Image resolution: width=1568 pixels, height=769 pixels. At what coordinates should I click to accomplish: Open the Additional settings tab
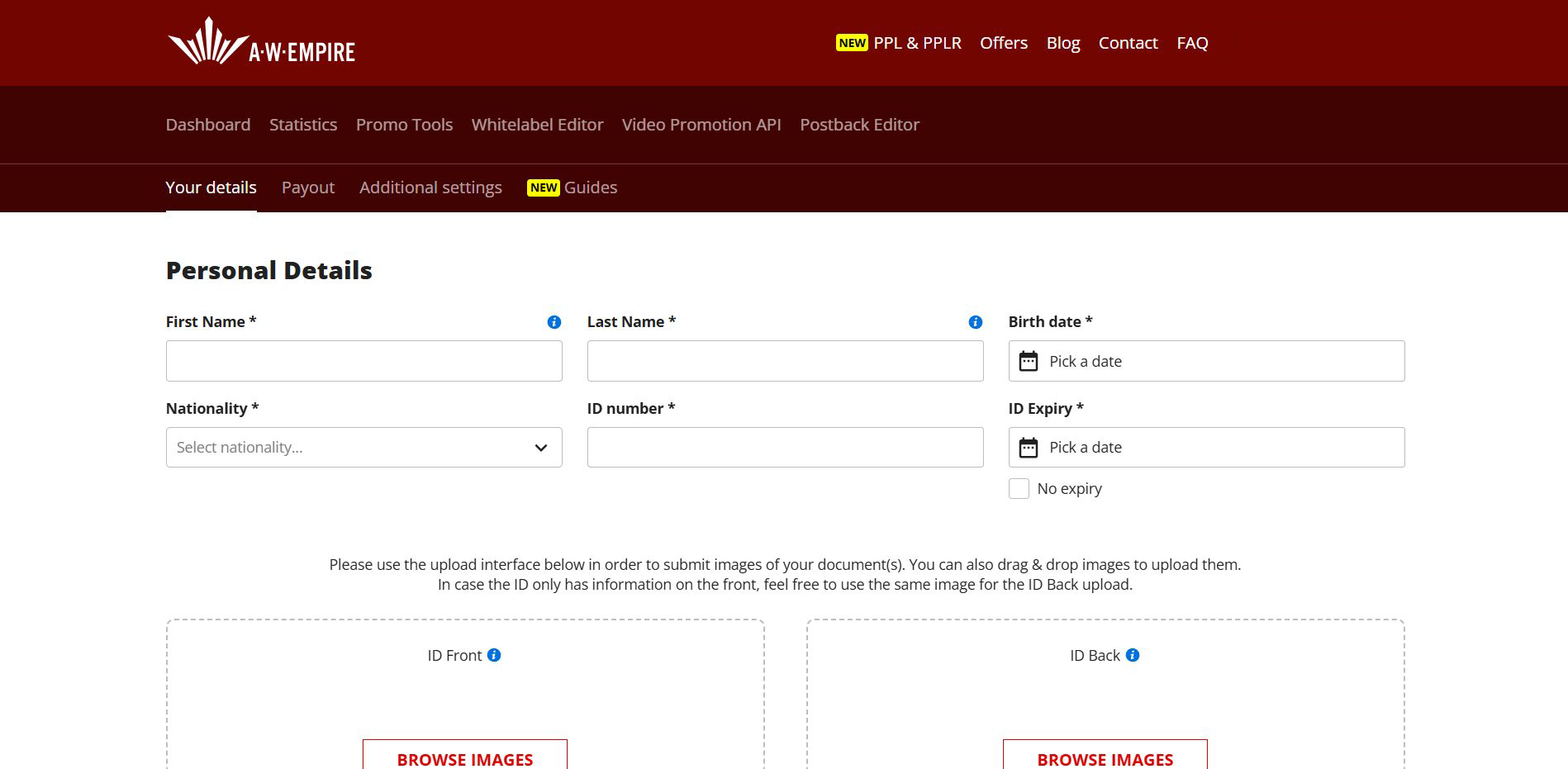tap(430, 188)
